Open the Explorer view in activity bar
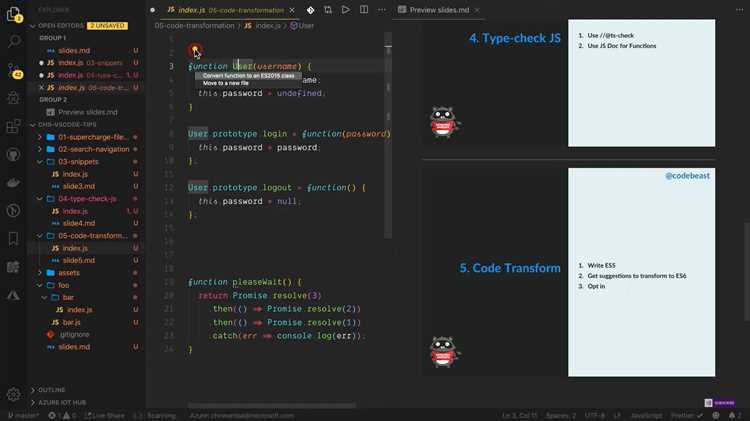Screen dimensions: 750x421 (13, 14)
